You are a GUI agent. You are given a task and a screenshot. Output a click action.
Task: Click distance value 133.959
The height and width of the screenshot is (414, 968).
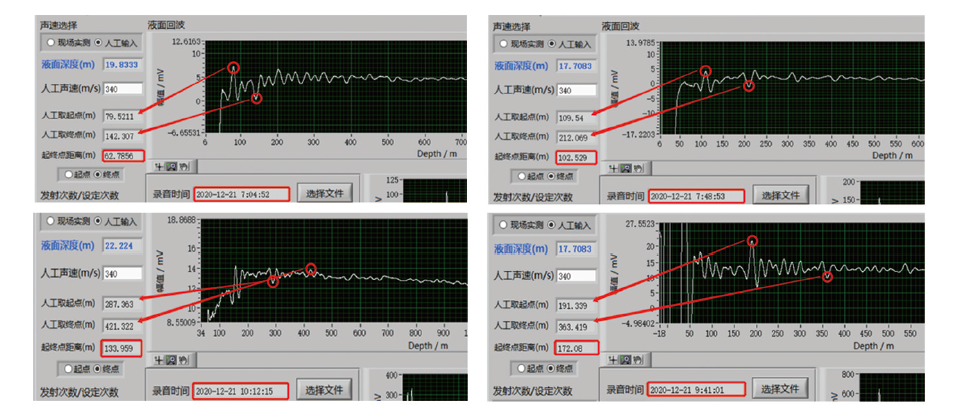point(122,348)
